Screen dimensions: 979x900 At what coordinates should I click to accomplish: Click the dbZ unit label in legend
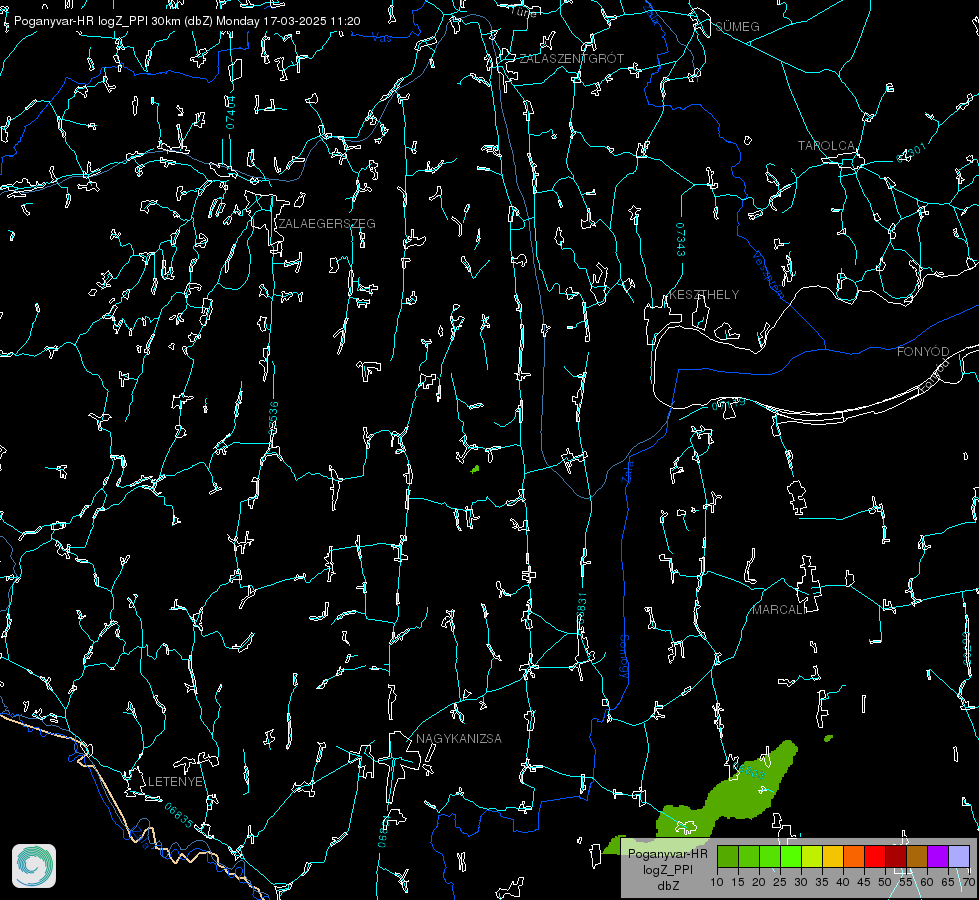click(x=668, y=886)
